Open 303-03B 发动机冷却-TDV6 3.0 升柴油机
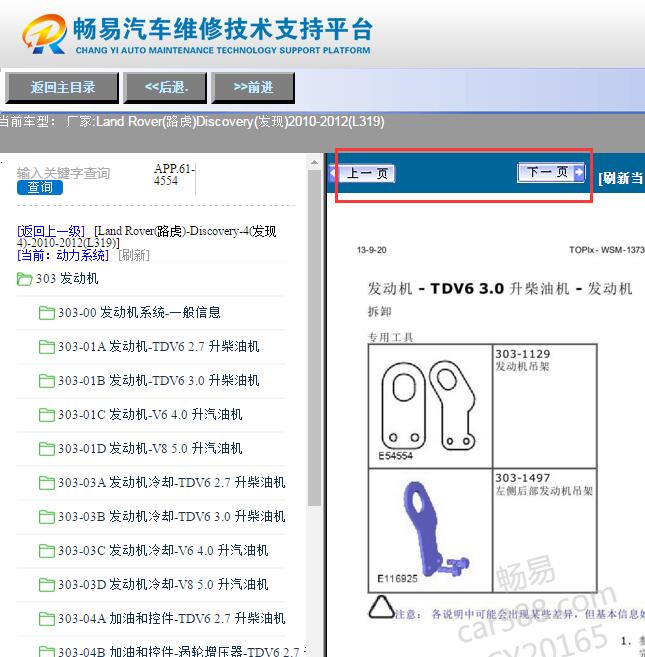The image size is (645, 657). click(172, 516)
